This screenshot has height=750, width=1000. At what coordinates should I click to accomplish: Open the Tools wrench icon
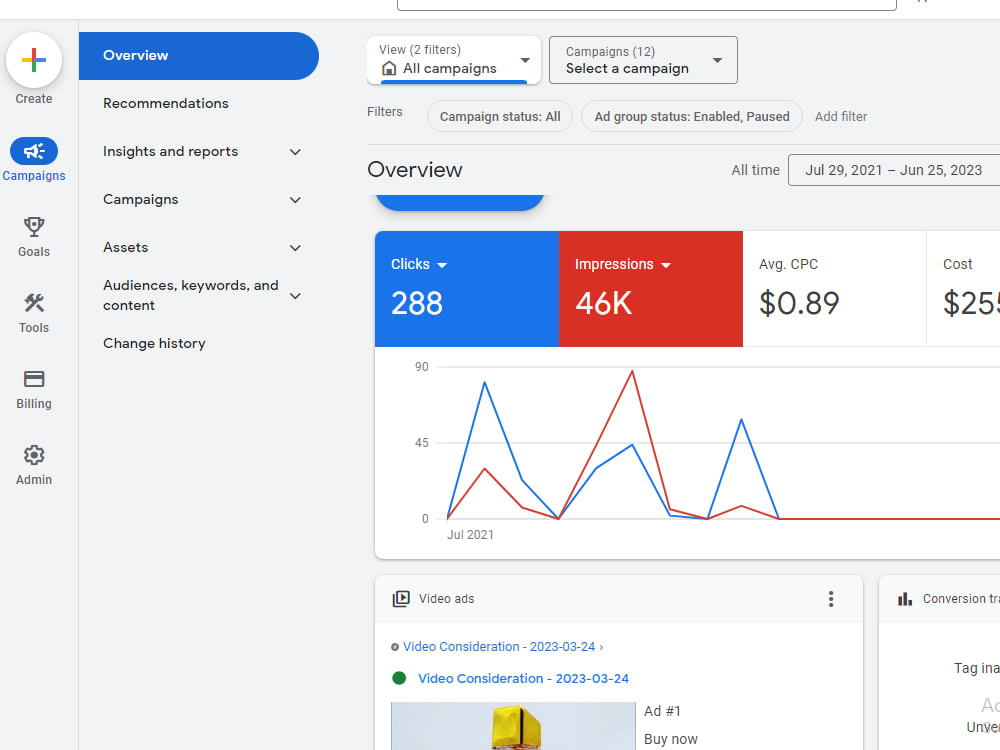coord(34,303)
